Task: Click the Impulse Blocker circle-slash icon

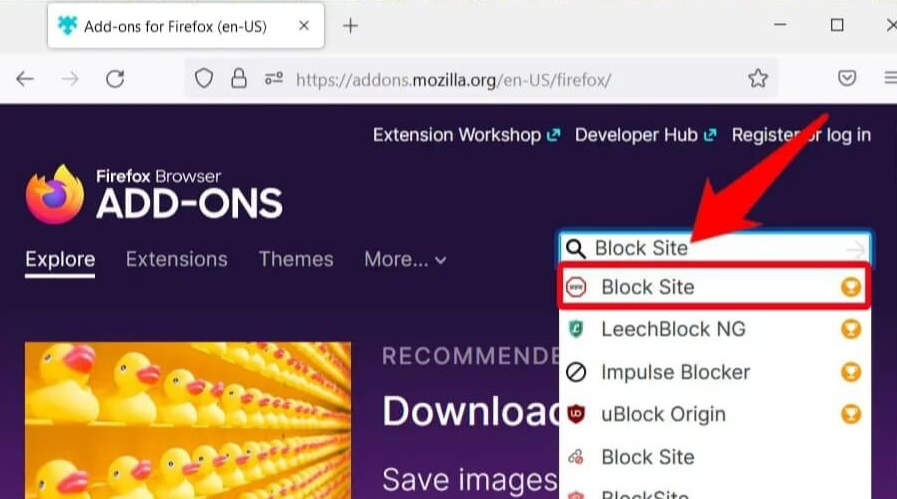Action: tap(576, 372)
